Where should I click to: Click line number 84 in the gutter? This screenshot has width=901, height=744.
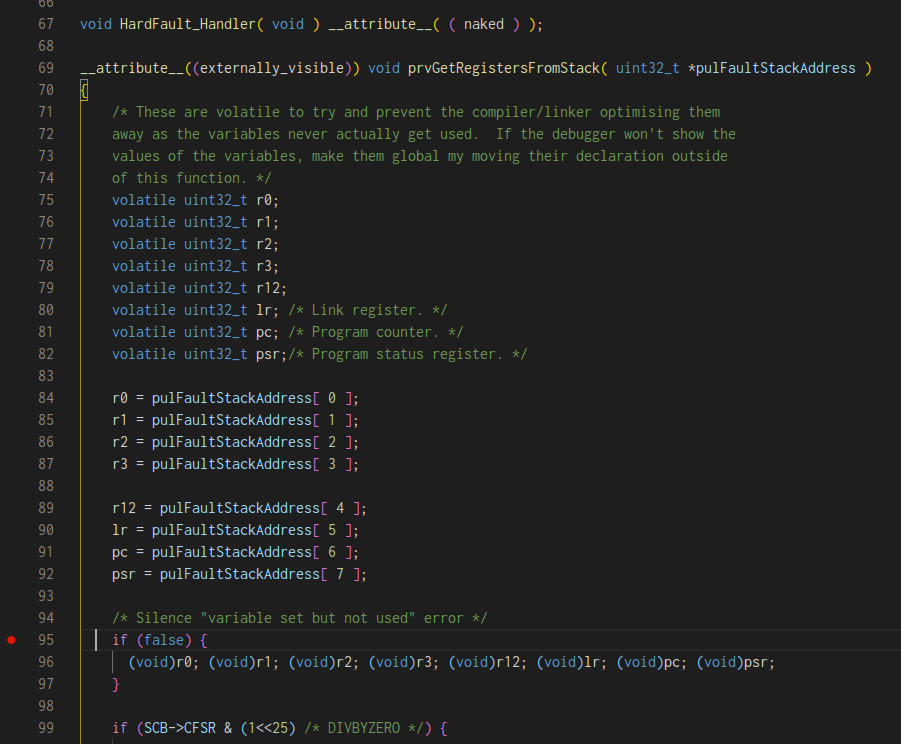click(46, 398)
